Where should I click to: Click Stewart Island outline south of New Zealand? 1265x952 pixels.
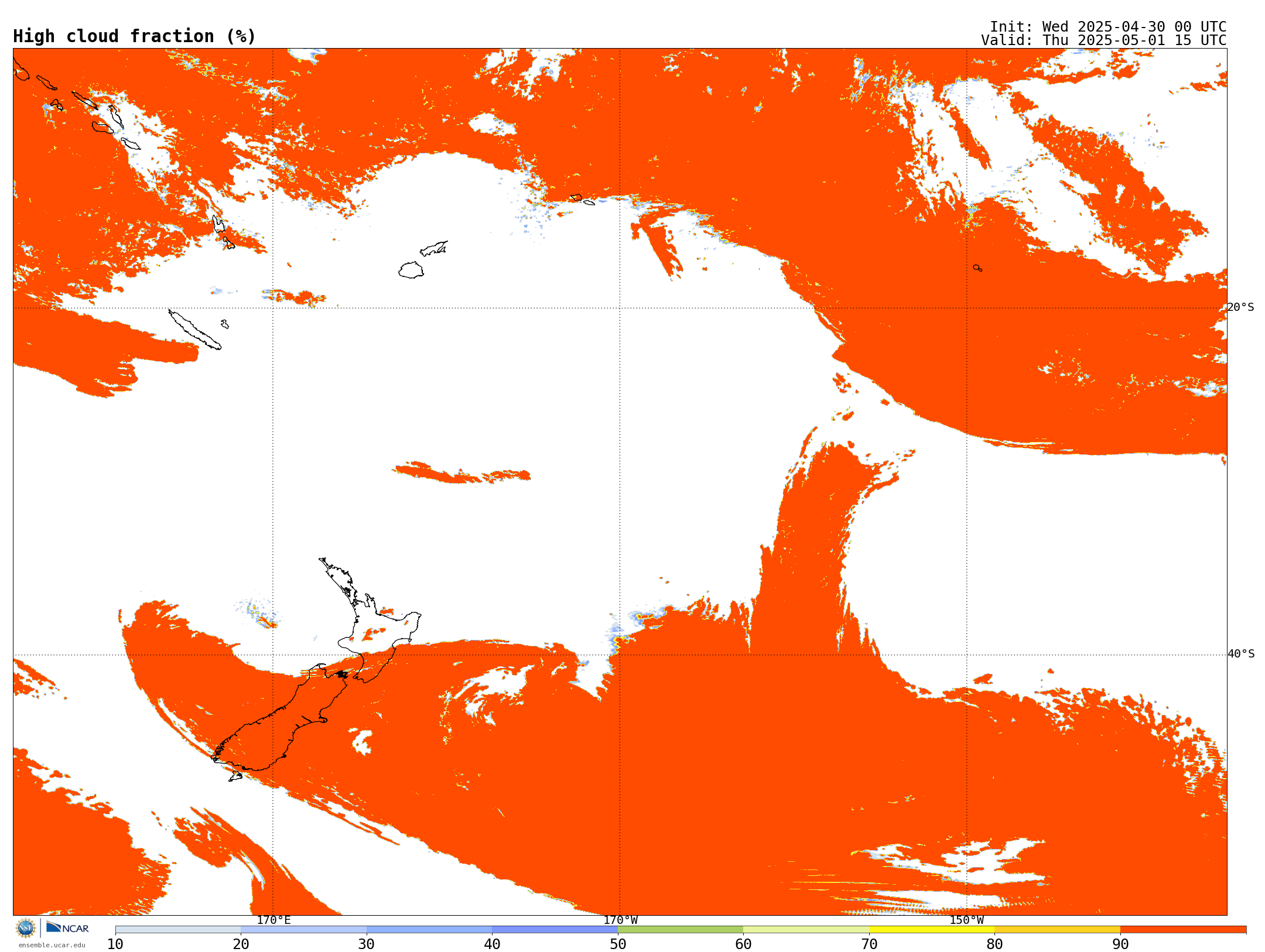click(x=235, y=777)
